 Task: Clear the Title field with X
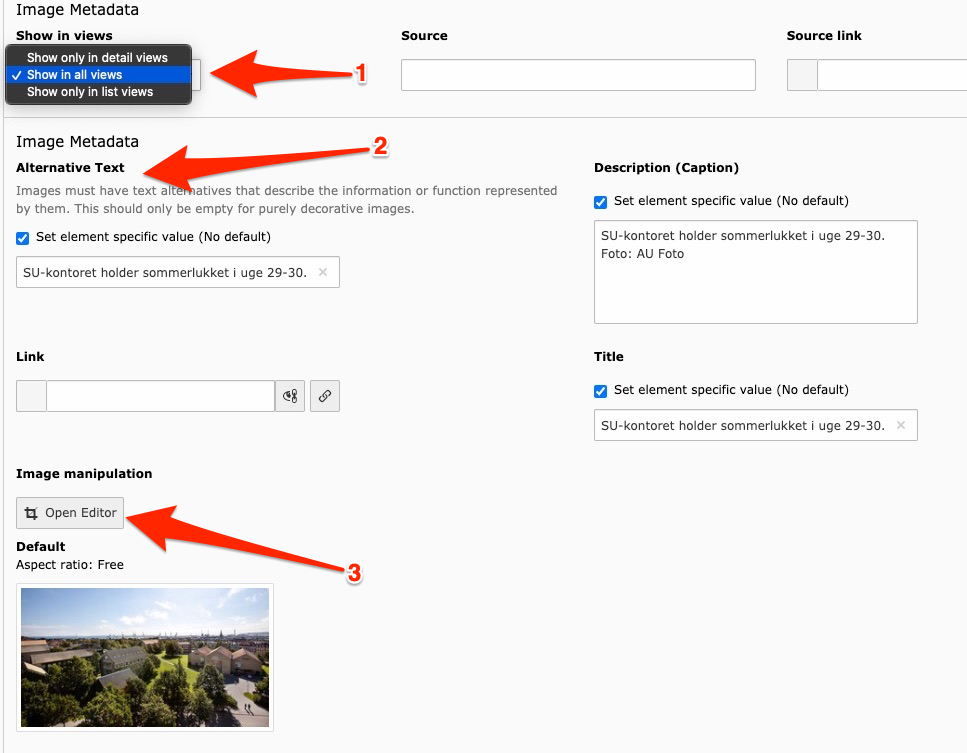(x=900, y=425)
